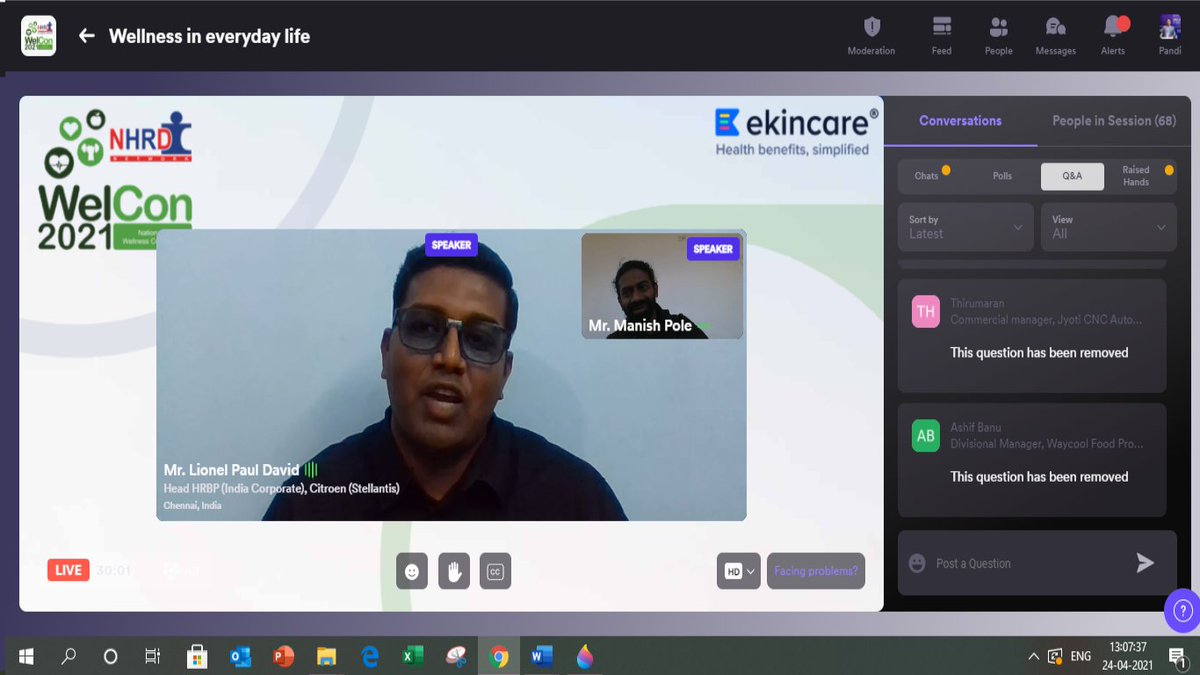Click the Wellness in everyday life title
The width and height of the screenshot is (1200, 675).
pos(209,36)
